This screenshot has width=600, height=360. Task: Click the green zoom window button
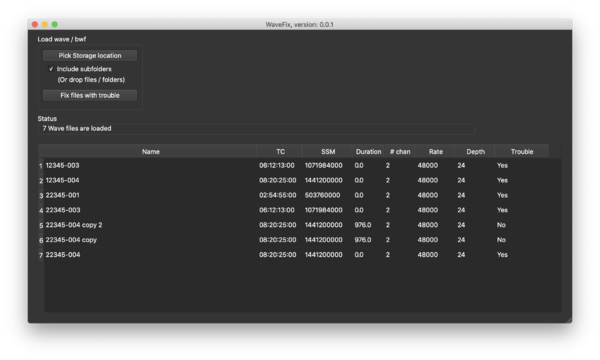pos(55,24)
